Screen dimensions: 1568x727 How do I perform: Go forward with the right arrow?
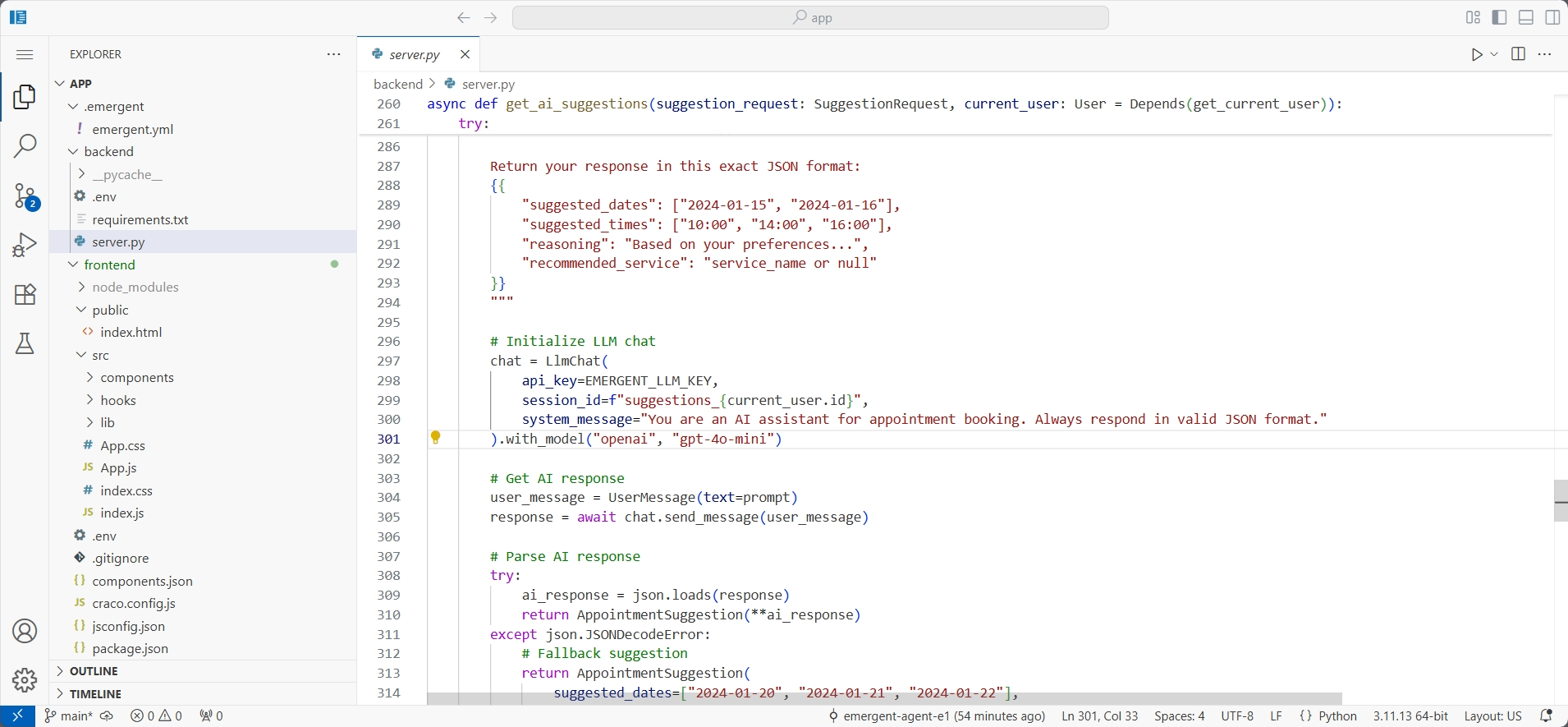[491, 17]
